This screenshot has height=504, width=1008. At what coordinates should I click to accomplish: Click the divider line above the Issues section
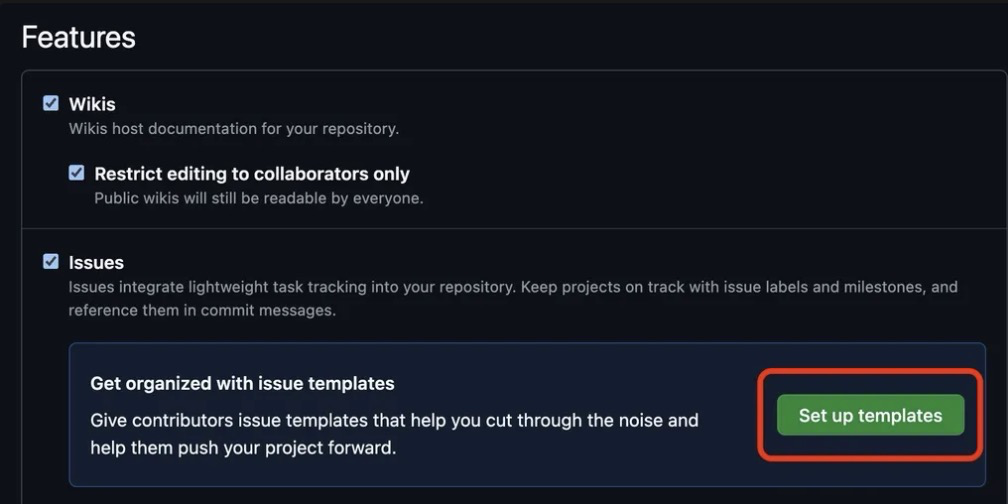point(514,228)
